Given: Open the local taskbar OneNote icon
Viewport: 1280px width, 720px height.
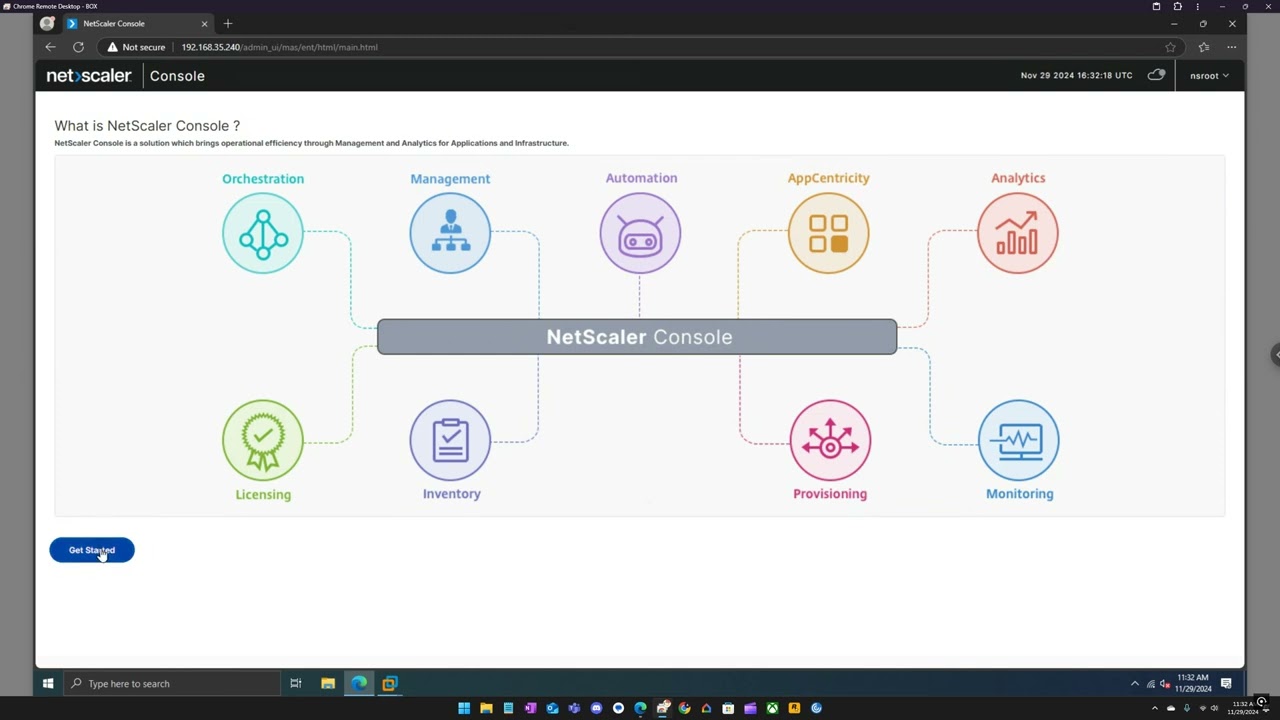Looking at the screenshot, I should tap(530, 708).
